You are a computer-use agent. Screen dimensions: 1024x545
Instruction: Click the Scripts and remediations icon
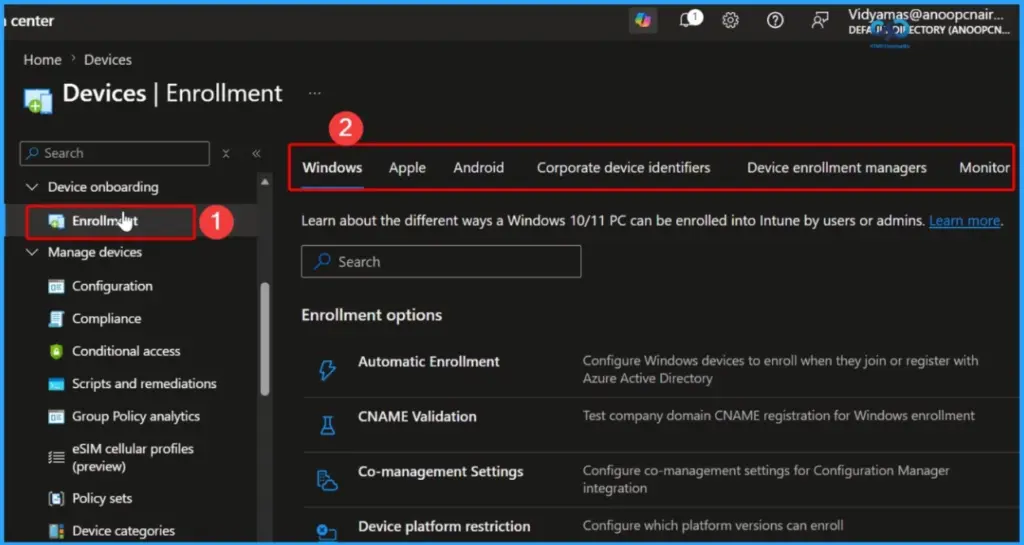(x=57, y=384)
